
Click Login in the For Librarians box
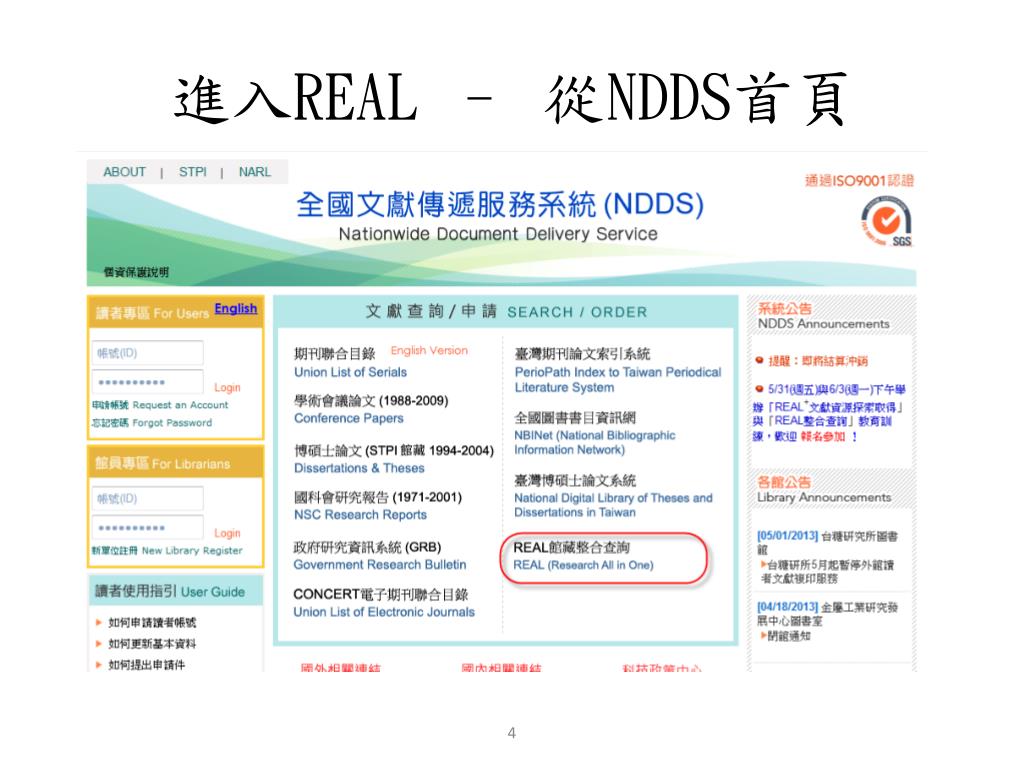(x=227, y=533)
